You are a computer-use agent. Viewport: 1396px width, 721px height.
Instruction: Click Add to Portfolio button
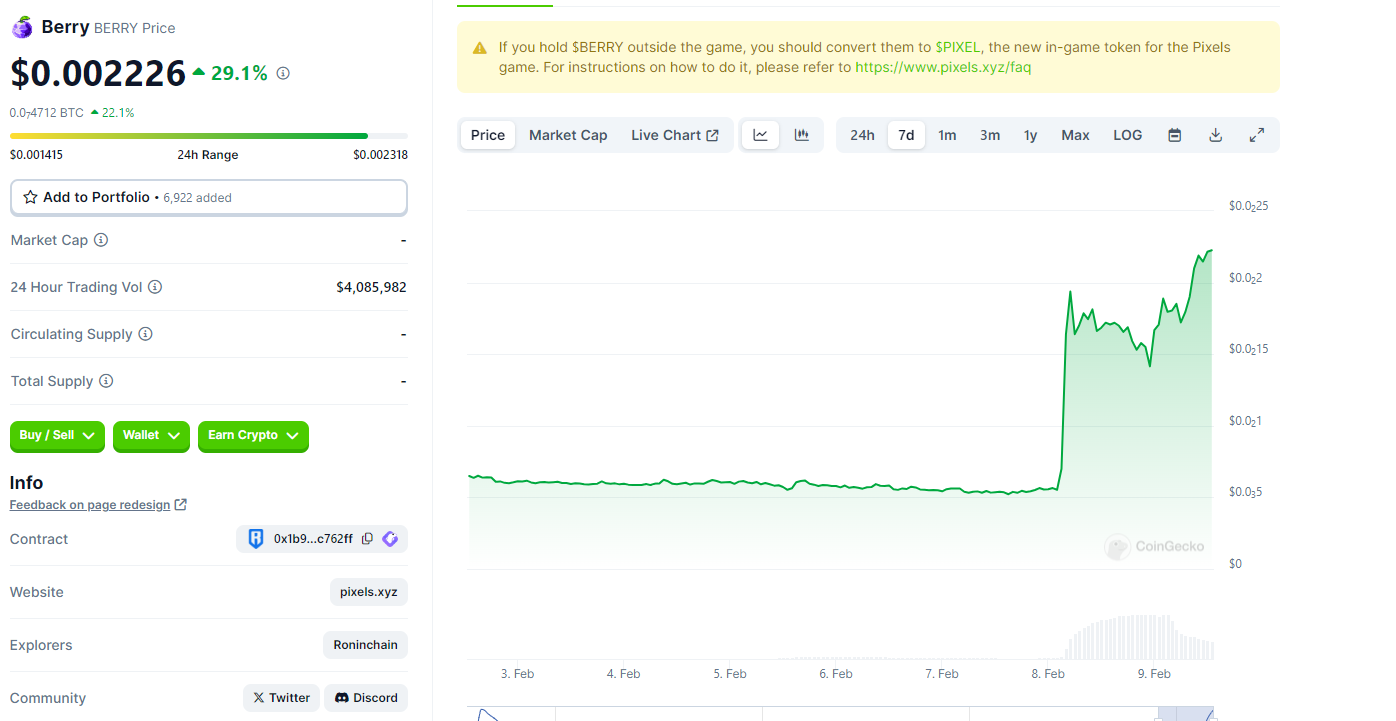click(x=208, y=198)
